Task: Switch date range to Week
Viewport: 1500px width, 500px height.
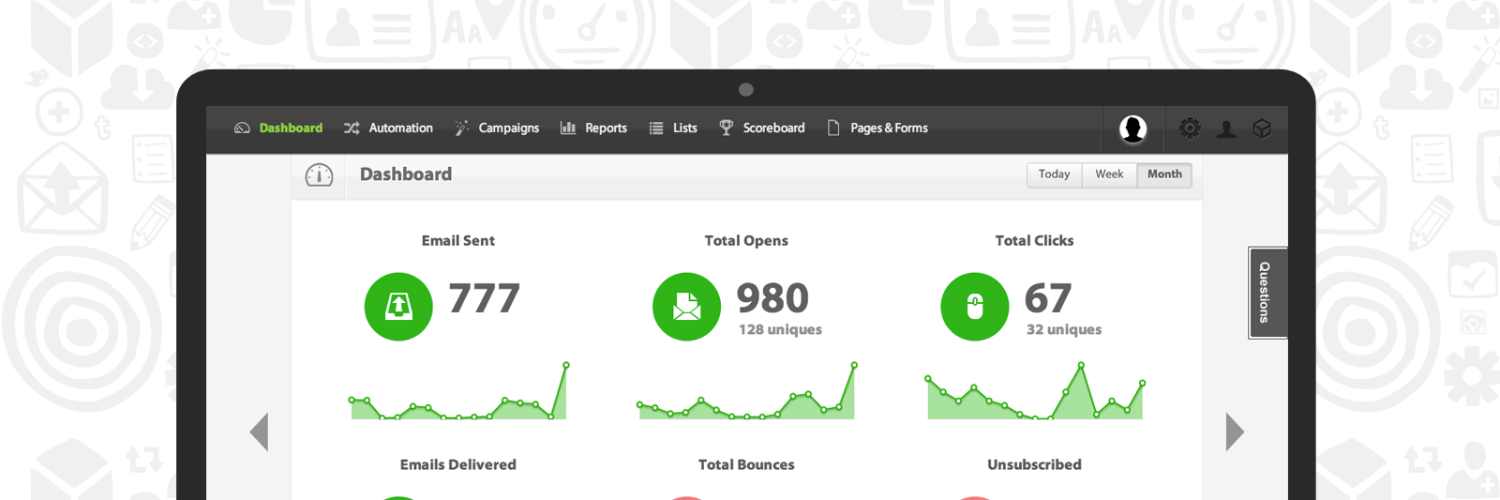Action: [x=1109, y=174]
